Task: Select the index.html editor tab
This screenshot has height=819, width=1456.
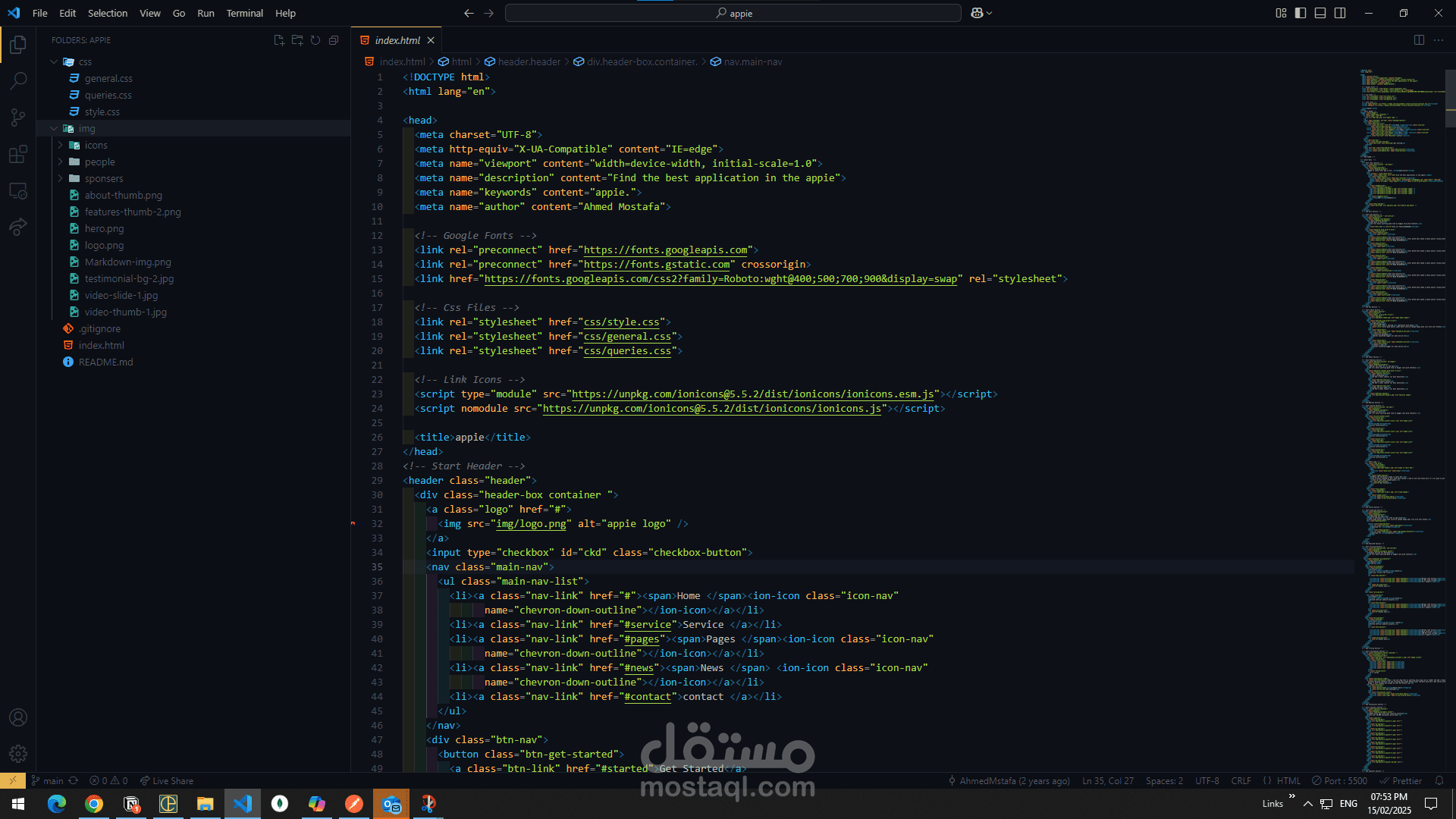Action: (397, 40)
